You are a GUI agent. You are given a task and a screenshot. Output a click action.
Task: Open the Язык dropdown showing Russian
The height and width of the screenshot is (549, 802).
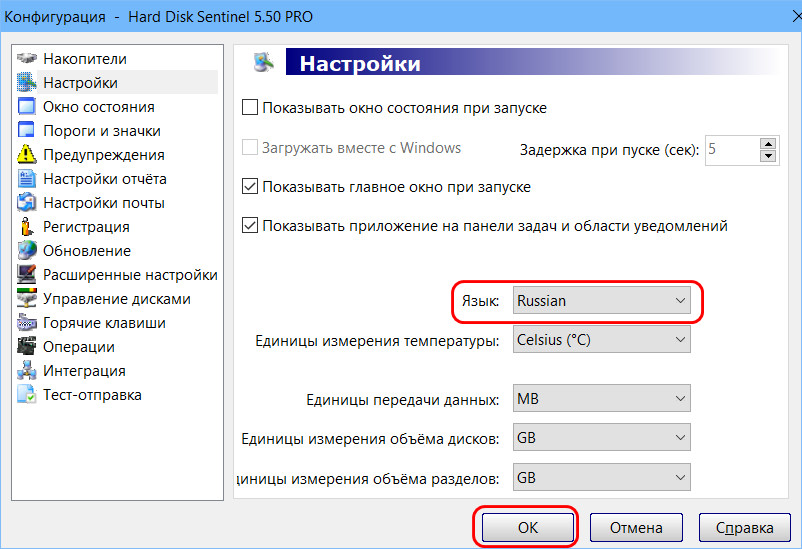[x=602, y=300]
